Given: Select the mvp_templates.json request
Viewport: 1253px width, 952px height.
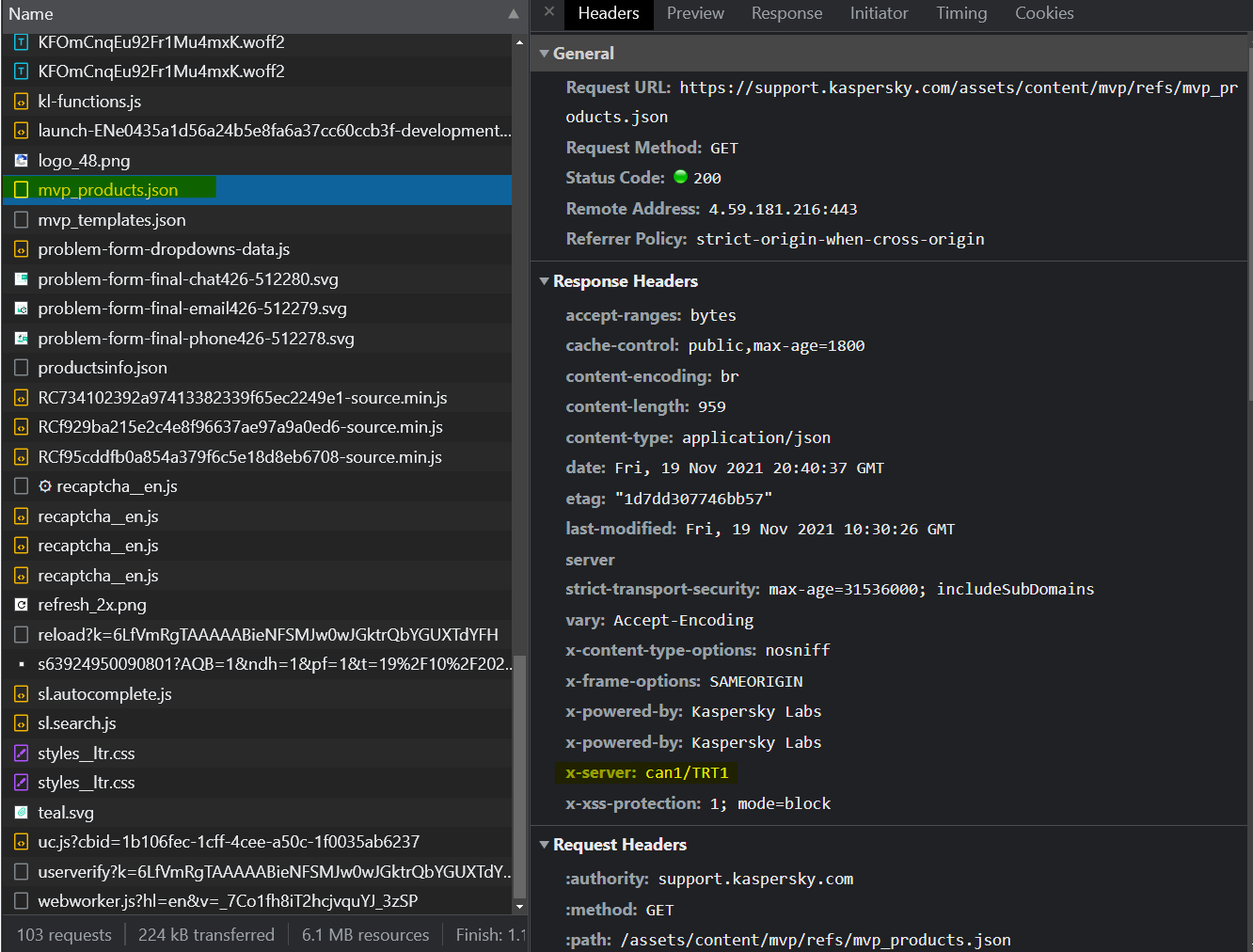Looking at the screenshot, I should pyautogui.click(x=112, y=220).
